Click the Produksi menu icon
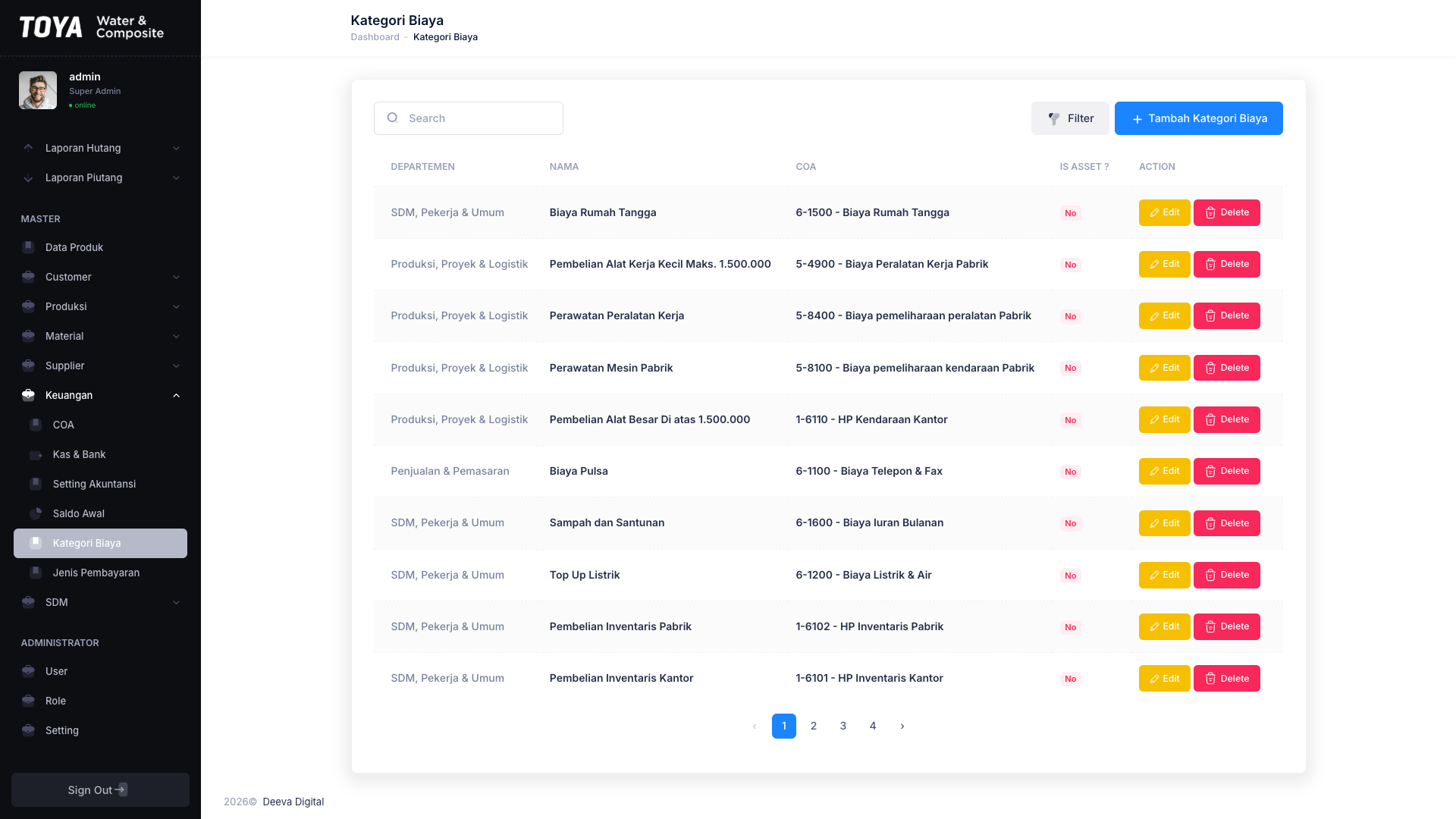Viewport: 1456px width, 819px height. coord(28,306)
